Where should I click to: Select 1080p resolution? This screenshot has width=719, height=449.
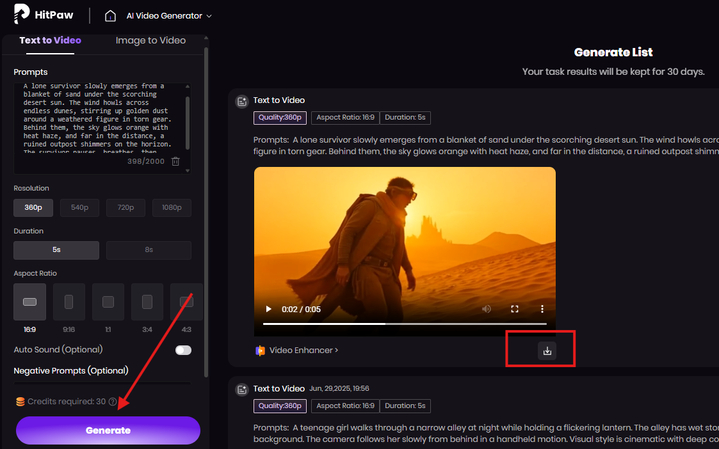click(x=171, y=208)
